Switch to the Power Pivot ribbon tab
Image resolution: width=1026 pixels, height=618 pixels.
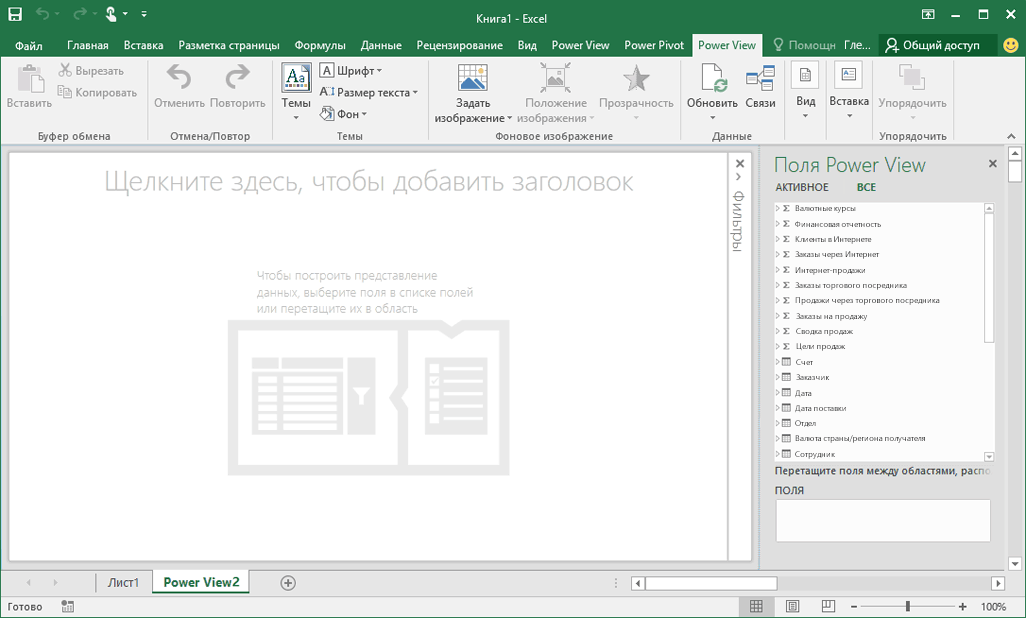click(x=654, y=45)
